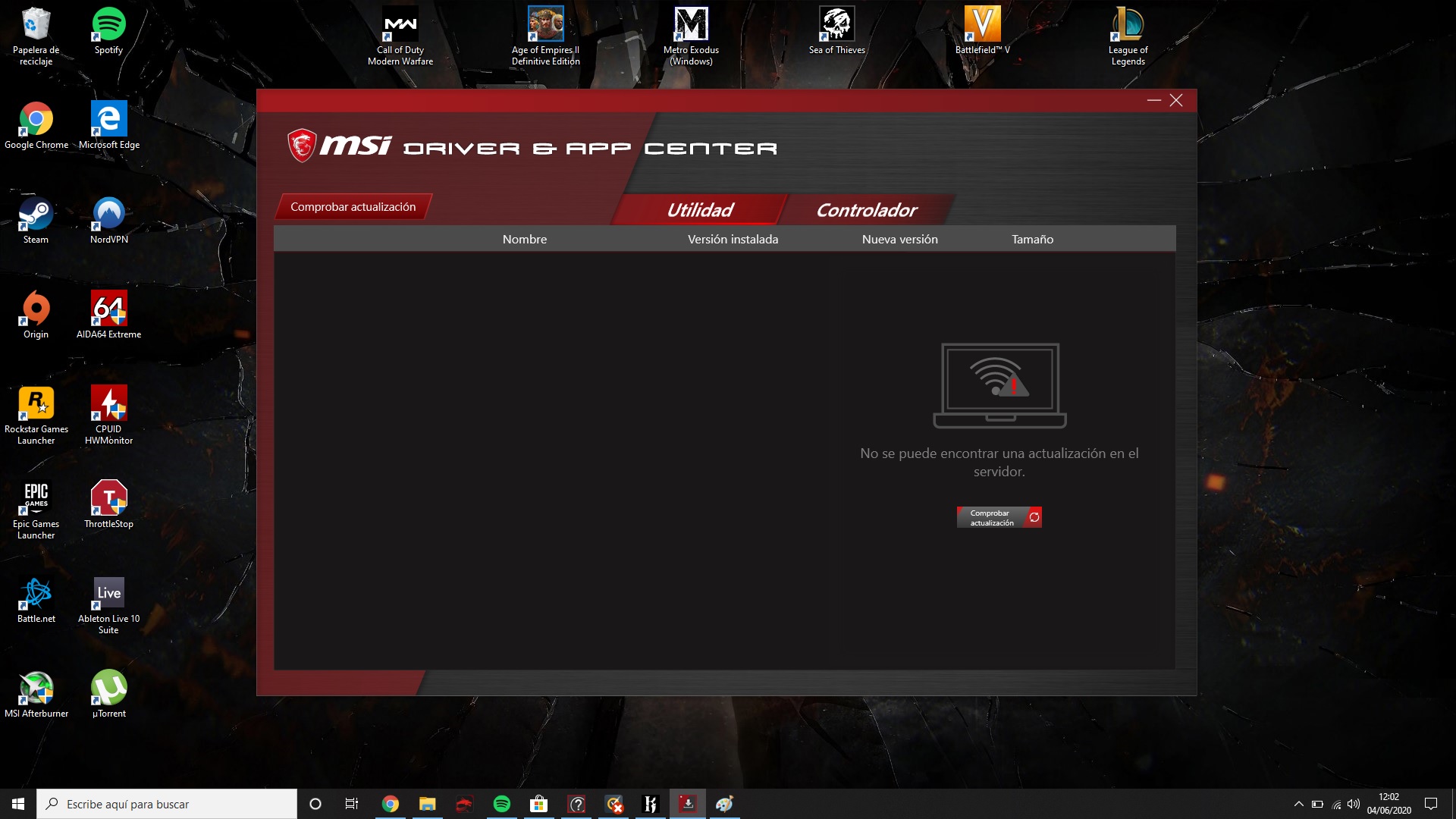The height and width of the screenshot is (819, 1456).
Task: Switch to the Controlador tab
Action: point(867,209)
